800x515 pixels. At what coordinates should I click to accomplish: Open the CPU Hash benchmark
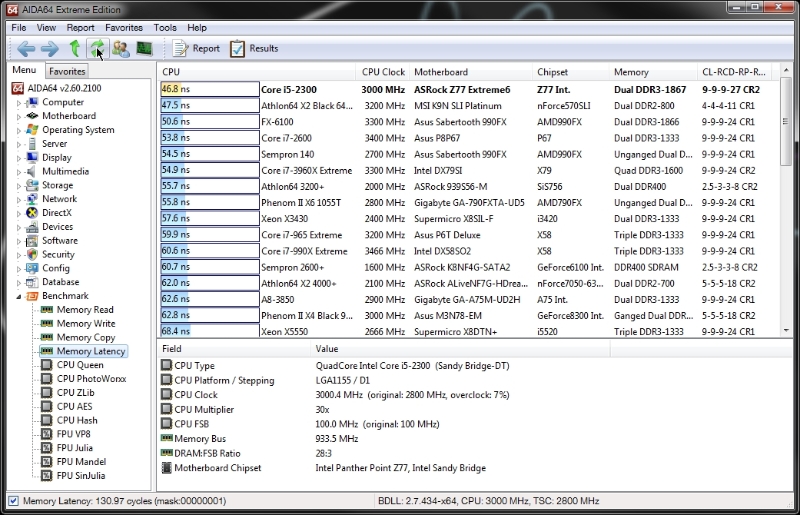[x=77, y=420]
